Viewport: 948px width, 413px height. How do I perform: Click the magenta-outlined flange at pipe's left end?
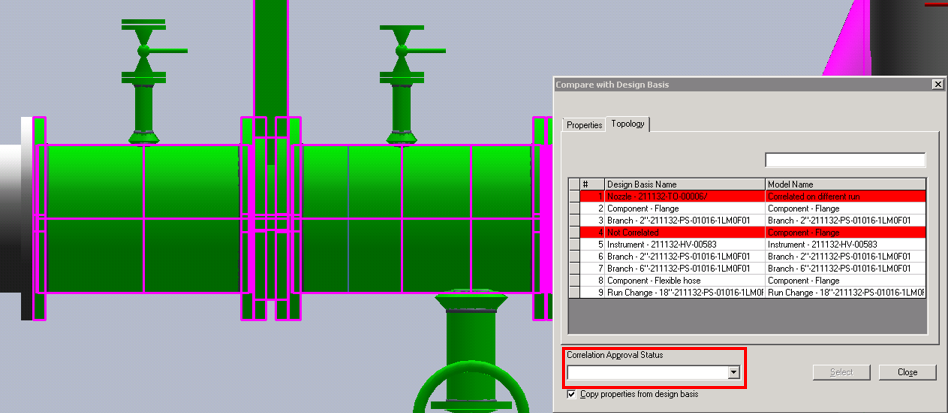(39, 218)
